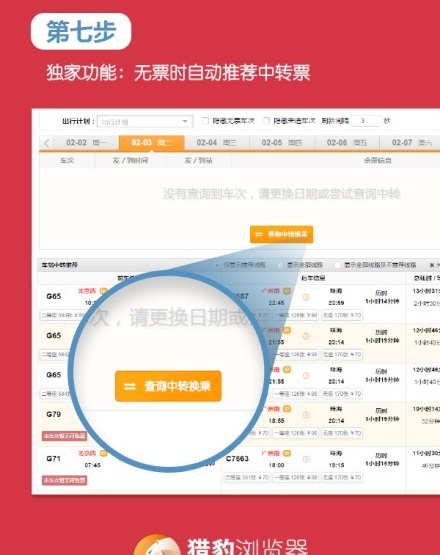Click the round clock icon on C7663 row
This screenshot has height=555, width=440.
pos(306,459)
